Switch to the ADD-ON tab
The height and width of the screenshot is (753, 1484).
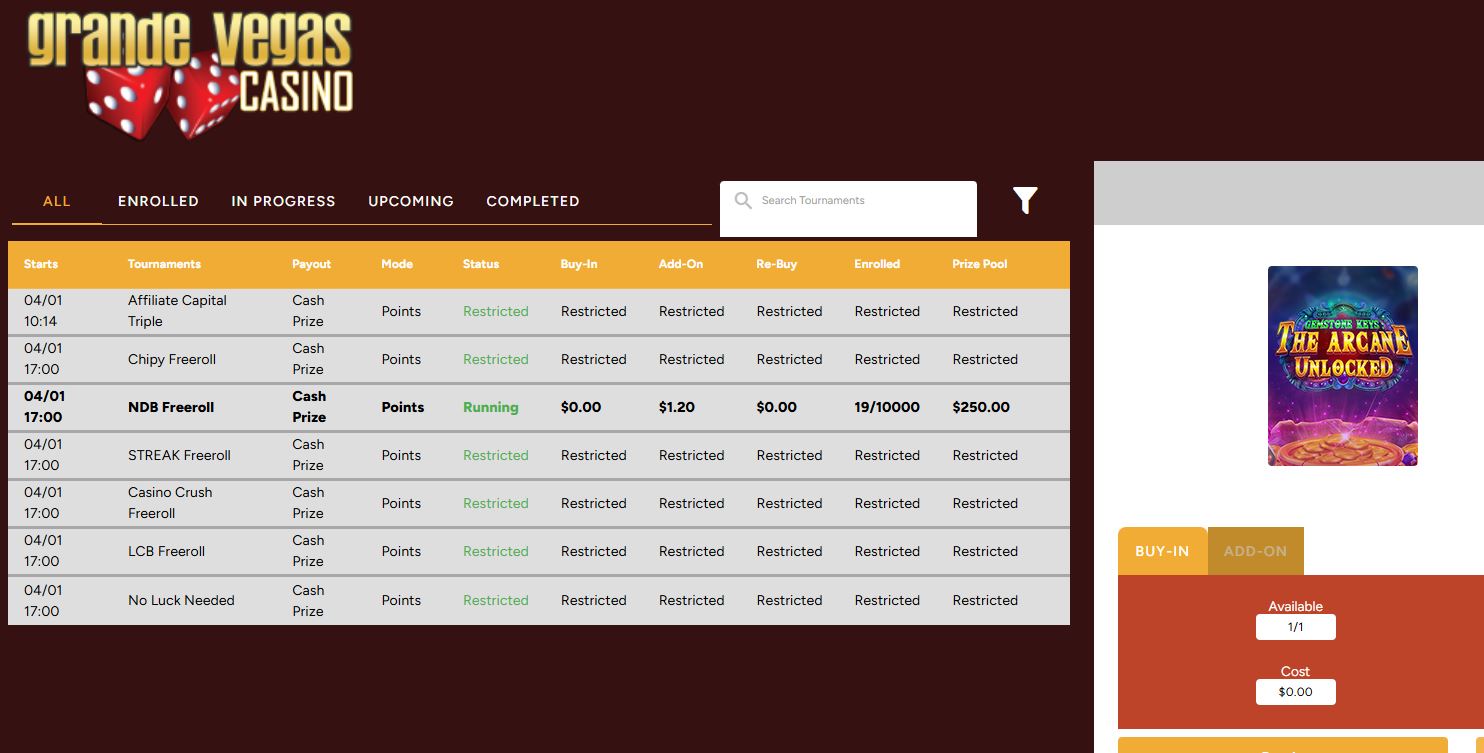pyautogui.click(x=1255, y=551)
